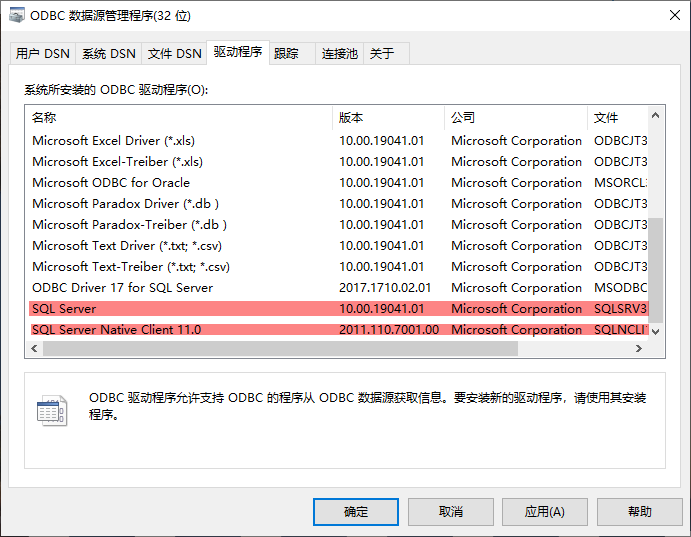Select Microsoft Paradox Driver (*.db ) row
This screenshot has height=537, width=691.
point(338,204)
